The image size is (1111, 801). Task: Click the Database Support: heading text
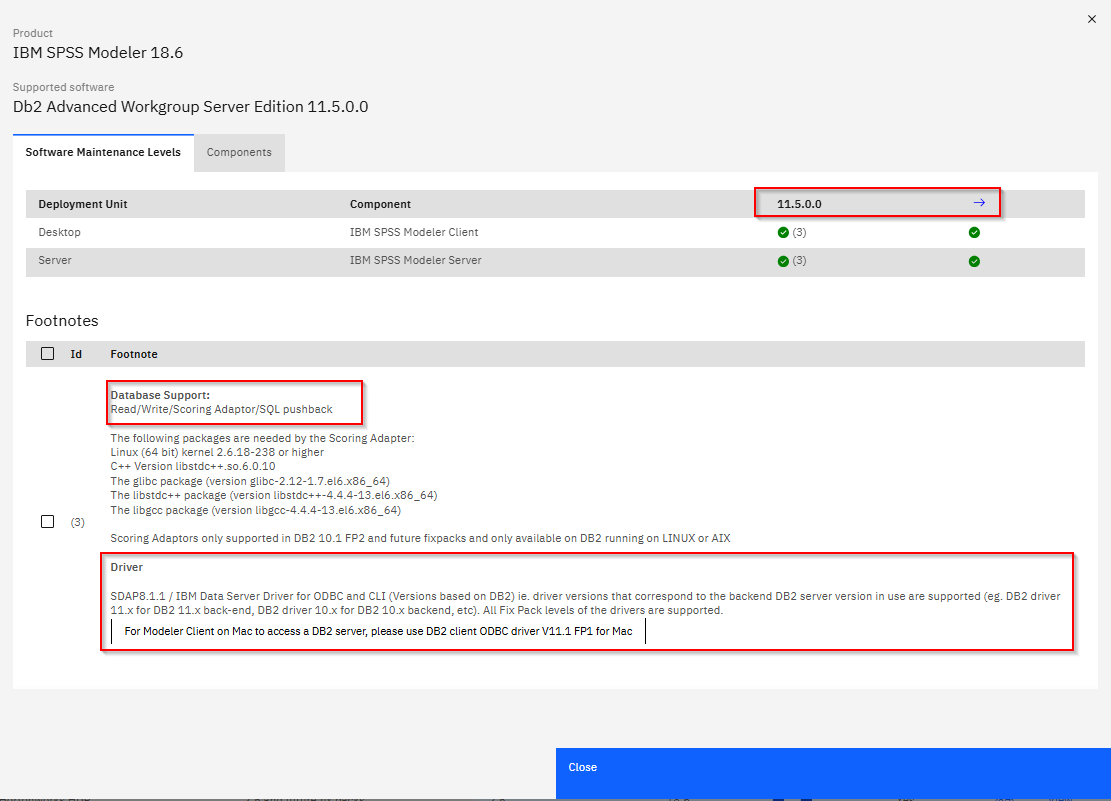160,395
